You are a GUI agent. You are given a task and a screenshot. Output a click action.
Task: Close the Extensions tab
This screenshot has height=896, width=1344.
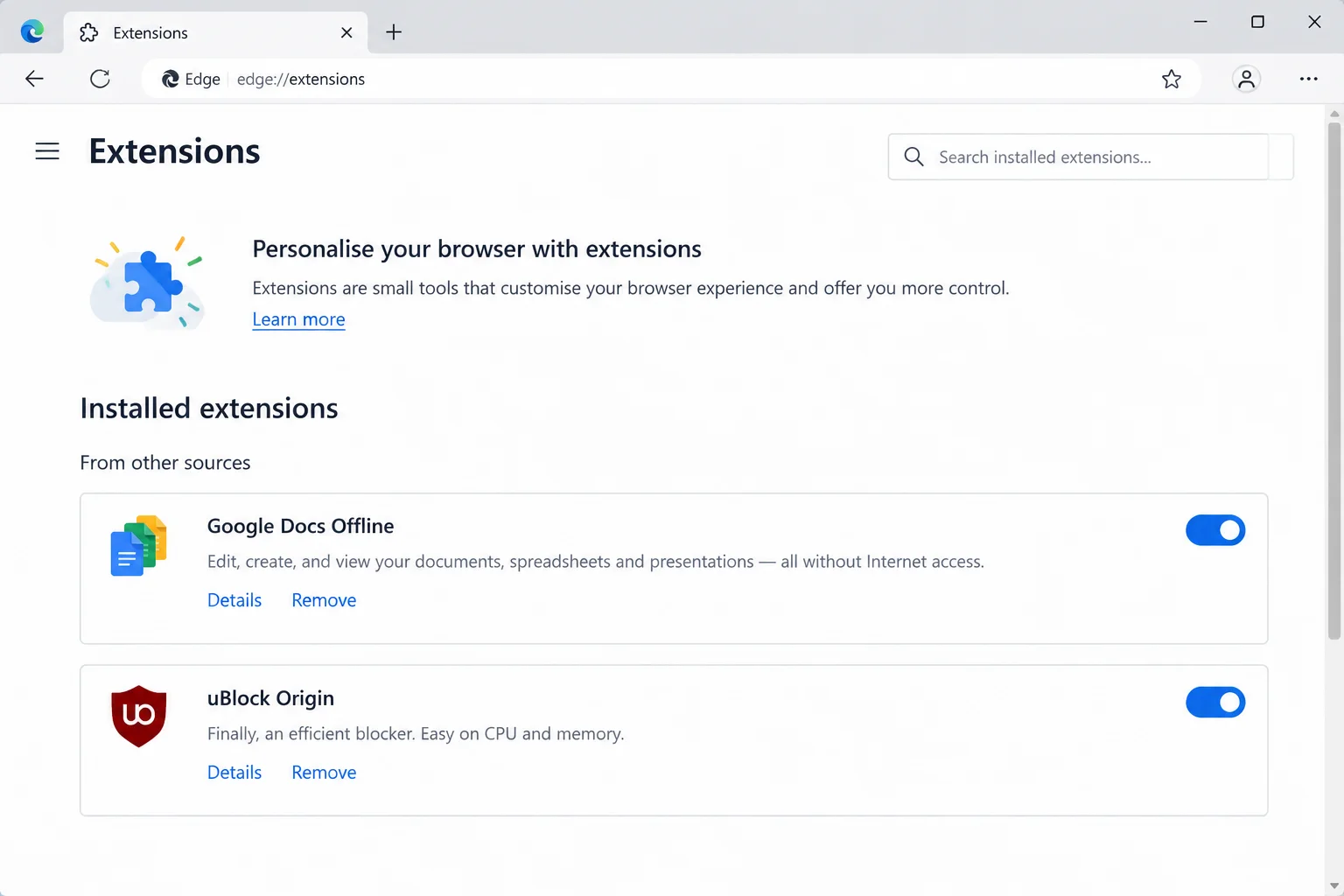[x=346, y=32]
